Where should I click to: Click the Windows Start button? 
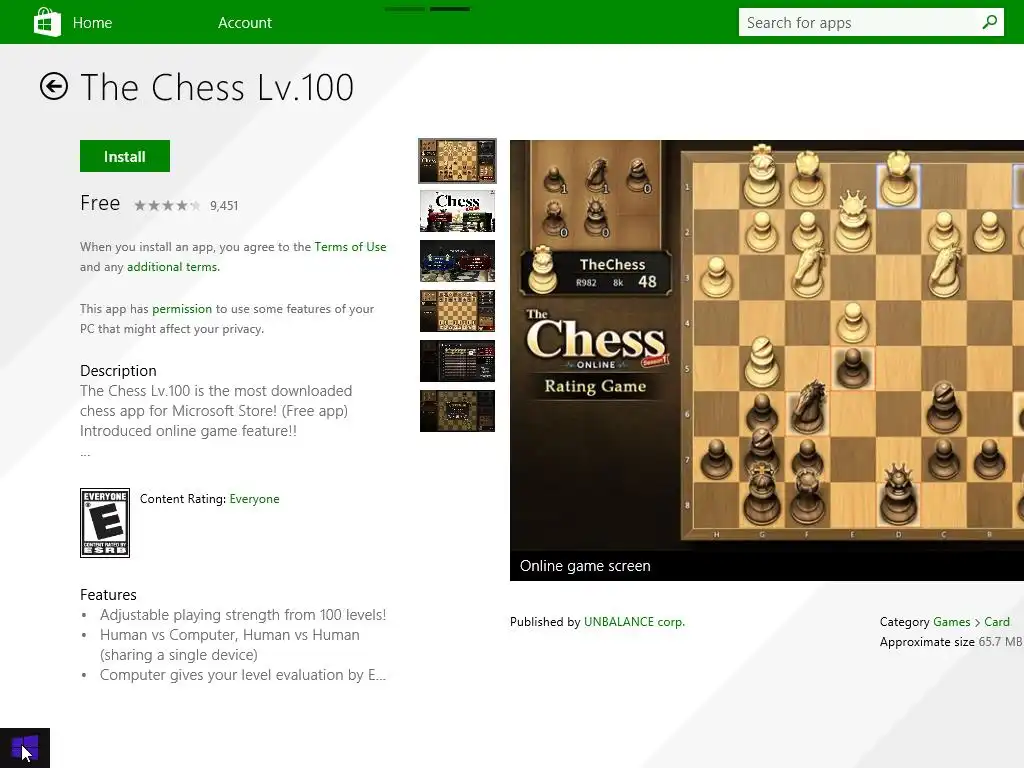pos(25,748)
